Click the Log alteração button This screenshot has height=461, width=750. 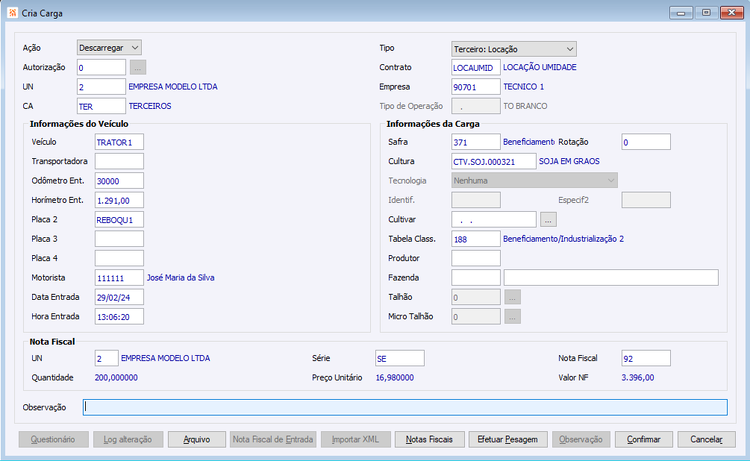click(128, 439)
